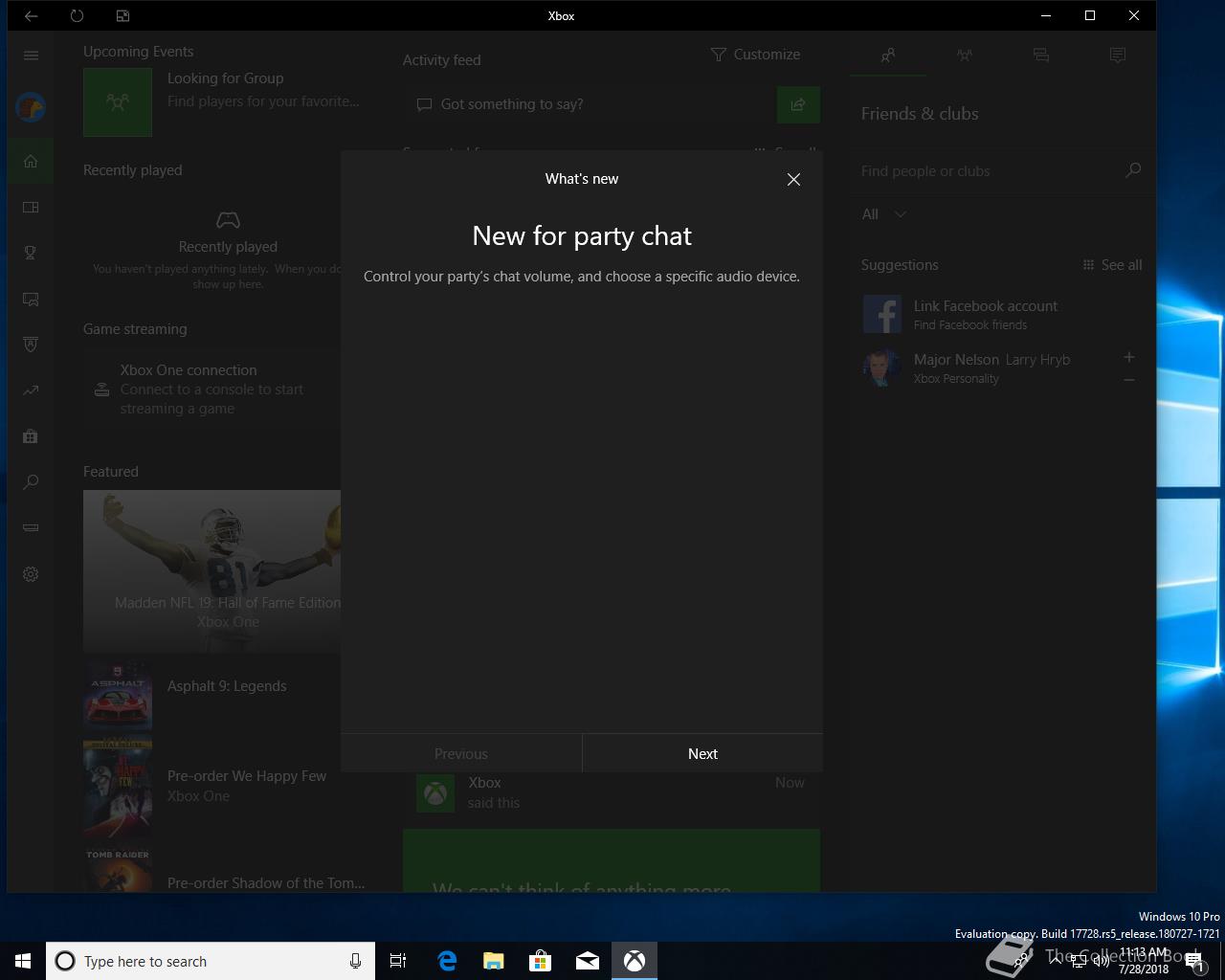Expand the All filter dropdown

tap(883, 214)
